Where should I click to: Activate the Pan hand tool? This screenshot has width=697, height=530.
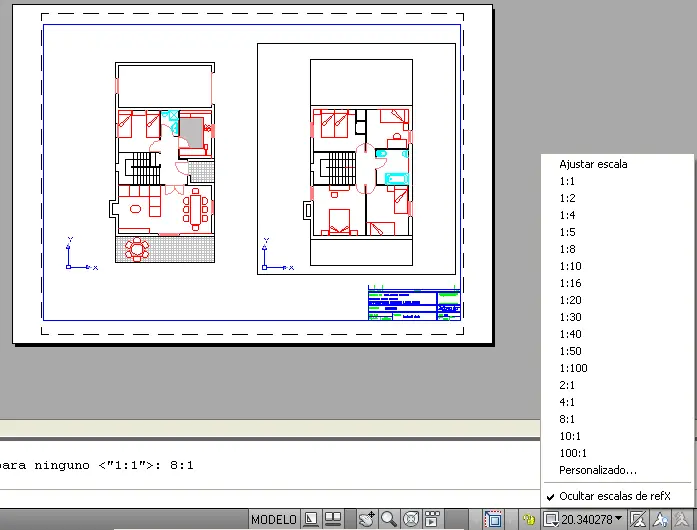(367, 519)
